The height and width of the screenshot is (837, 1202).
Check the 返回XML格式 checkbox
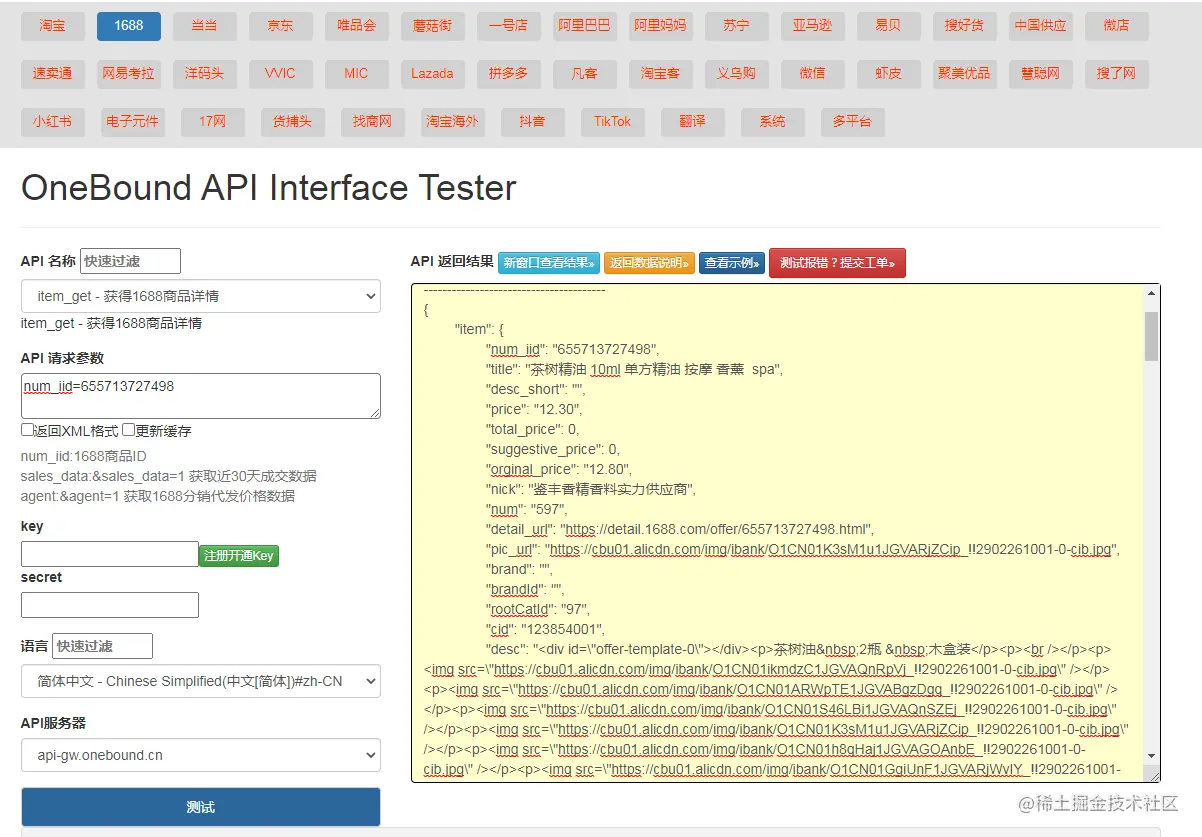click(x=27, y=430)
